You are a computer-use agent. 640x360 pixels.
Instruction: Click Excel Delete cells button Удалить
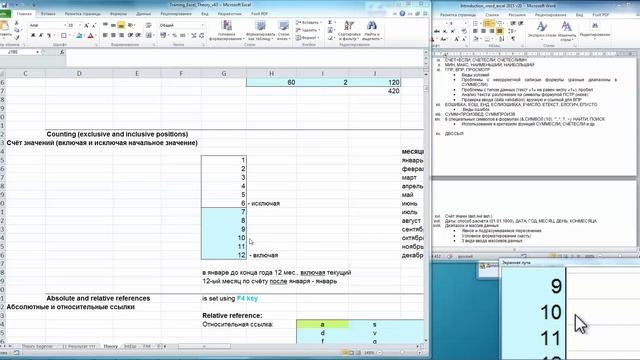click(x=307, y=30)
